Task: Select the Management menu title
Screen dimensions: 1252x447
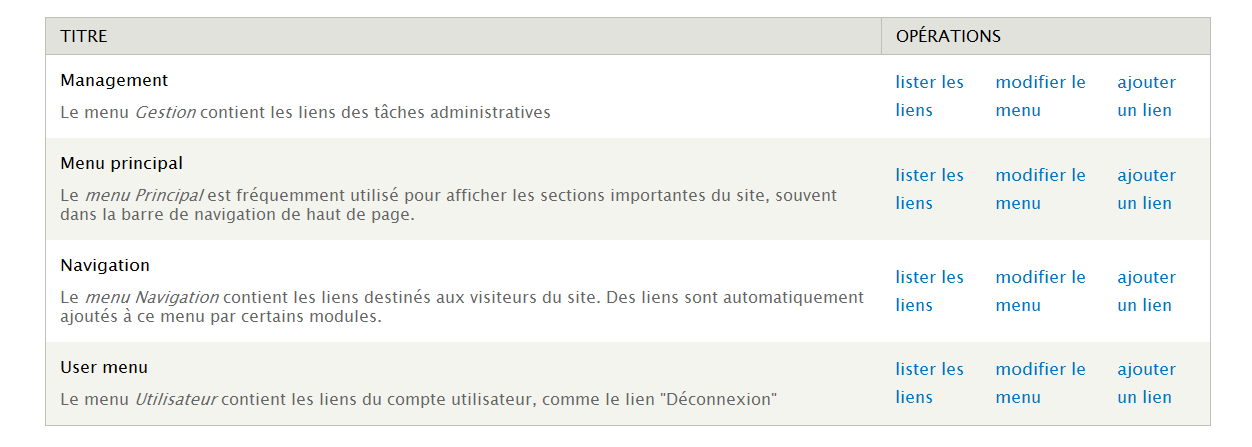Action: (x=114, y=81)
